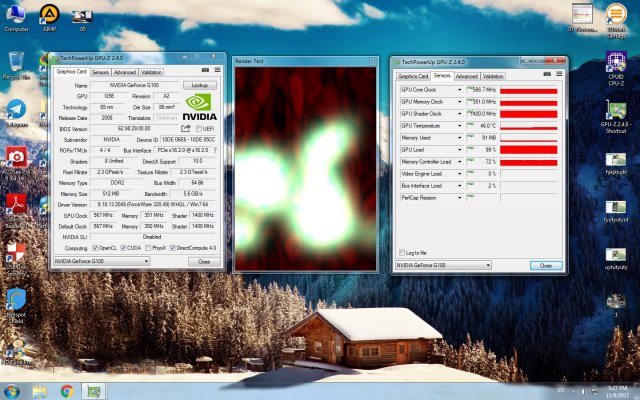Click the GPU Load red graph bar
The width and height of the screenshot is (640, 400).
528,149
